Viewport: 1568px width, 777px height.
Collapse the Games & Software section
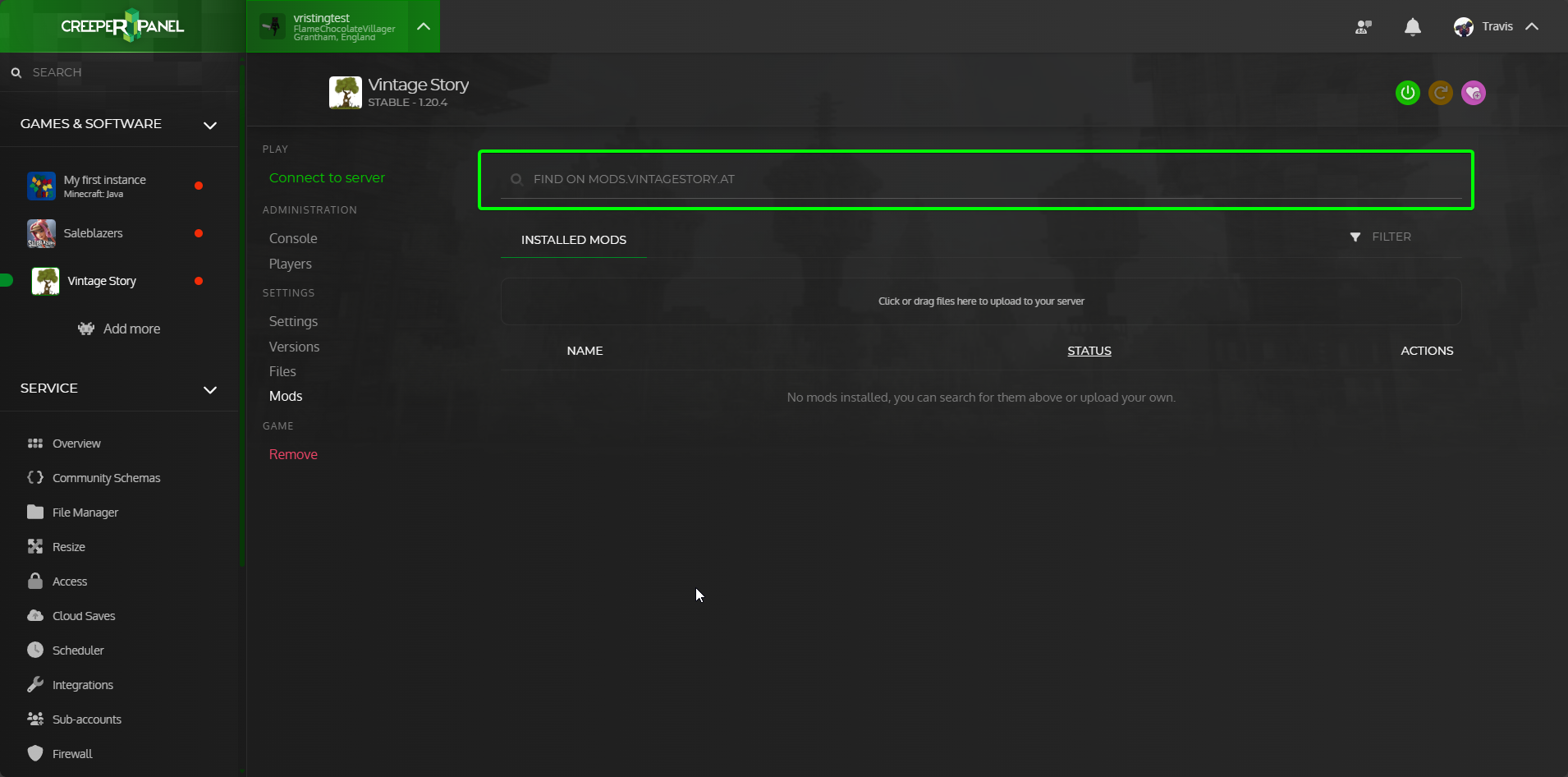[210, 125]
